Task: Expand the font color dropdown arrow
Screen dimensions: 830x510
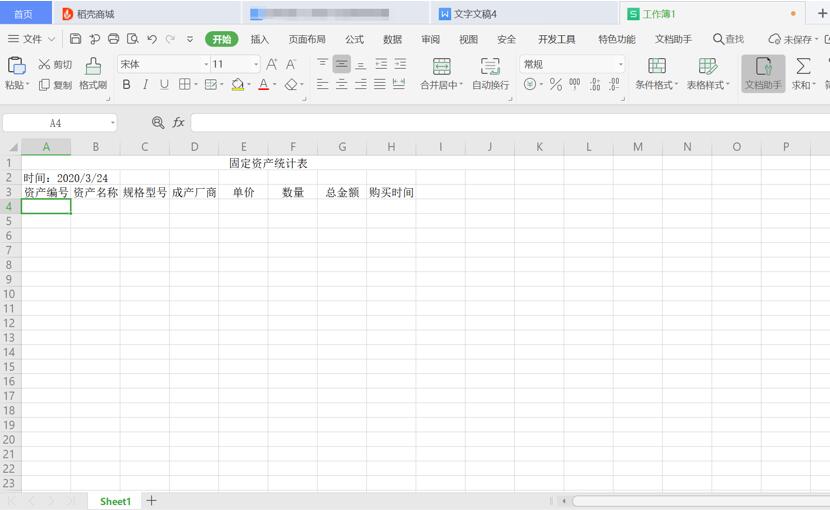Action: tap(274, 84)
